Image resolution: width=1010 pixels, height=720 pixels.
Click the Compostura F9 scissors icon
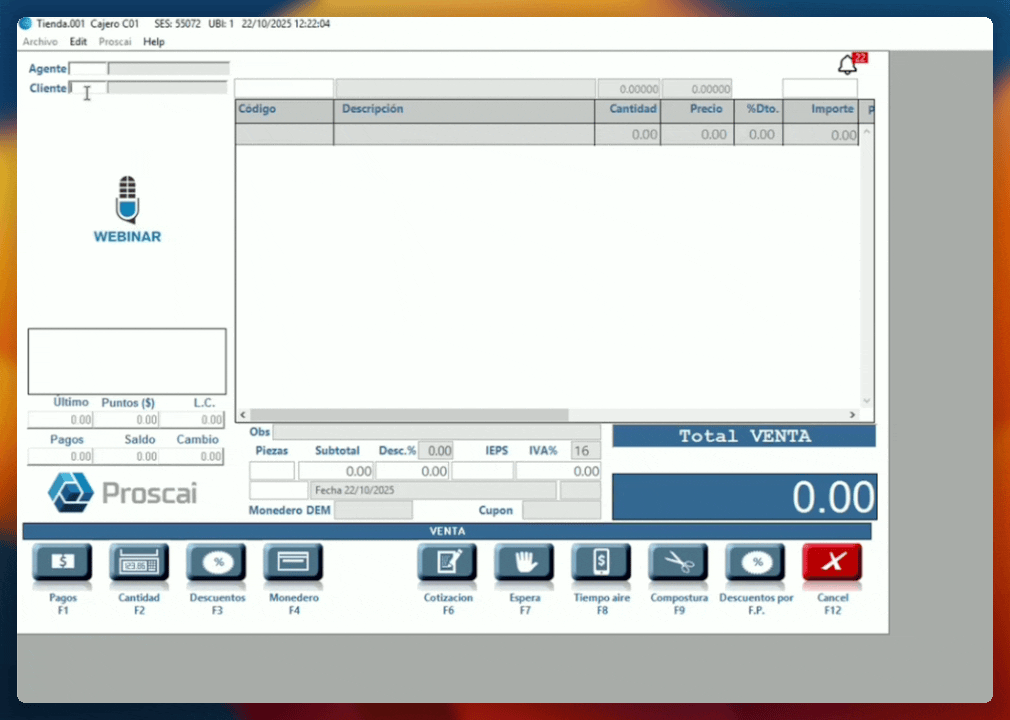point(678,563)
